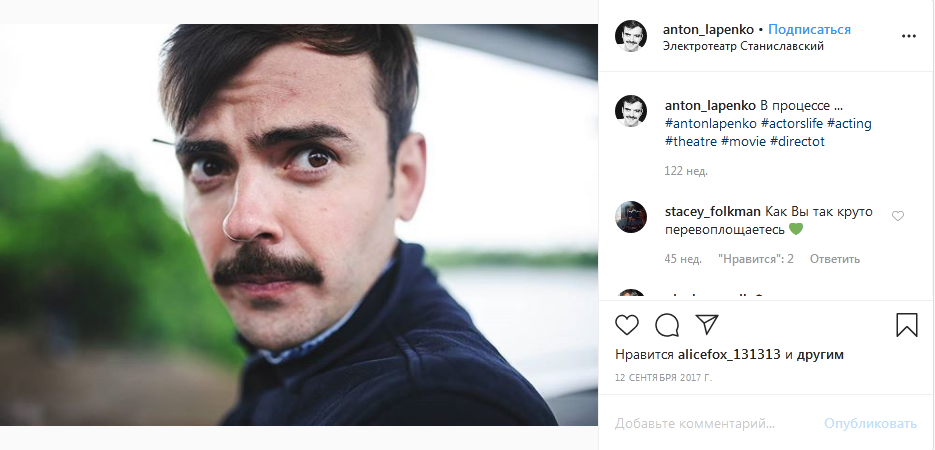Open stacey_folkman's profile avatar
The height and width of the screenshot is (450, 935).
631,218
